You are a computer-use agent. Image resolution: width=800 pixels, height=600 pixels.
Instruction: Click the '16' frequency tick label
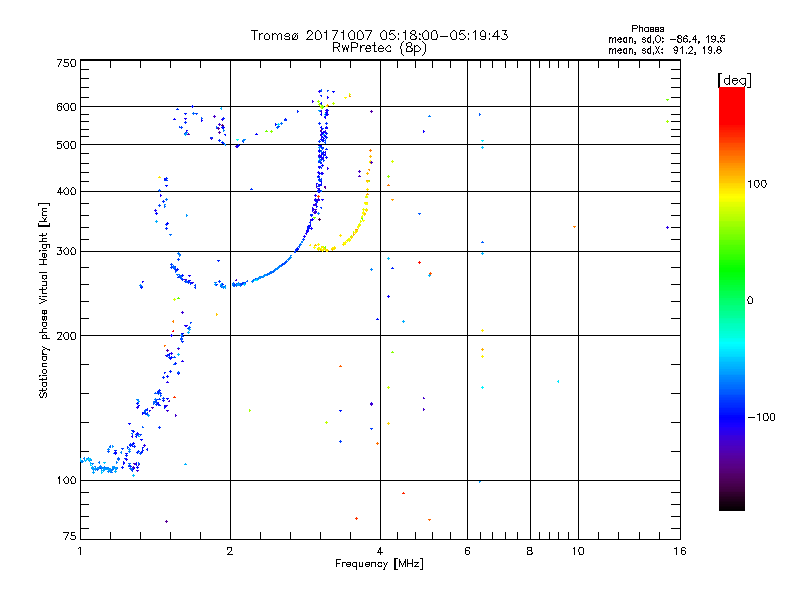pyautogui.click(x=680, y=551)
